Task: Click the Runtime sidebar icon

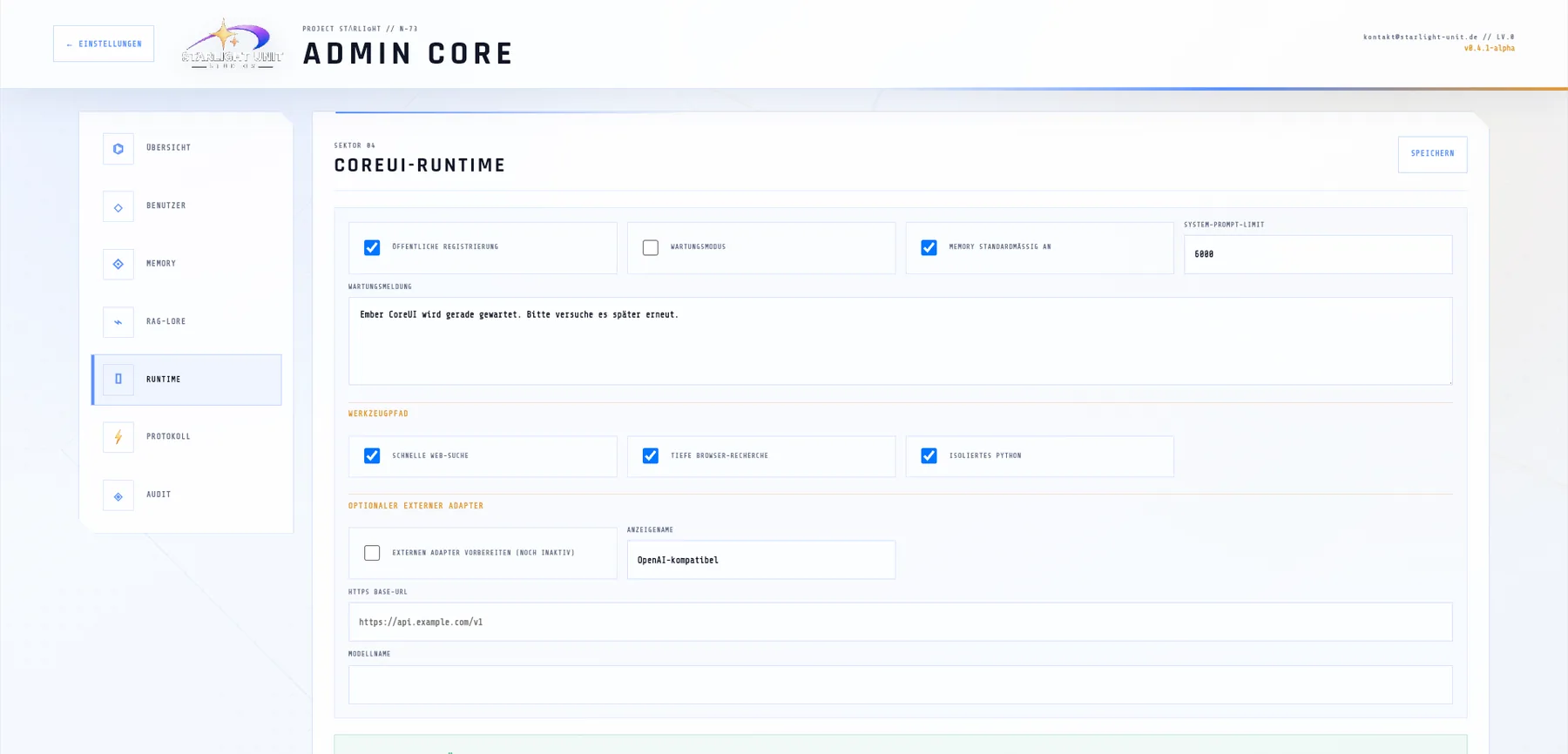Action: click(x=118, y=380)
